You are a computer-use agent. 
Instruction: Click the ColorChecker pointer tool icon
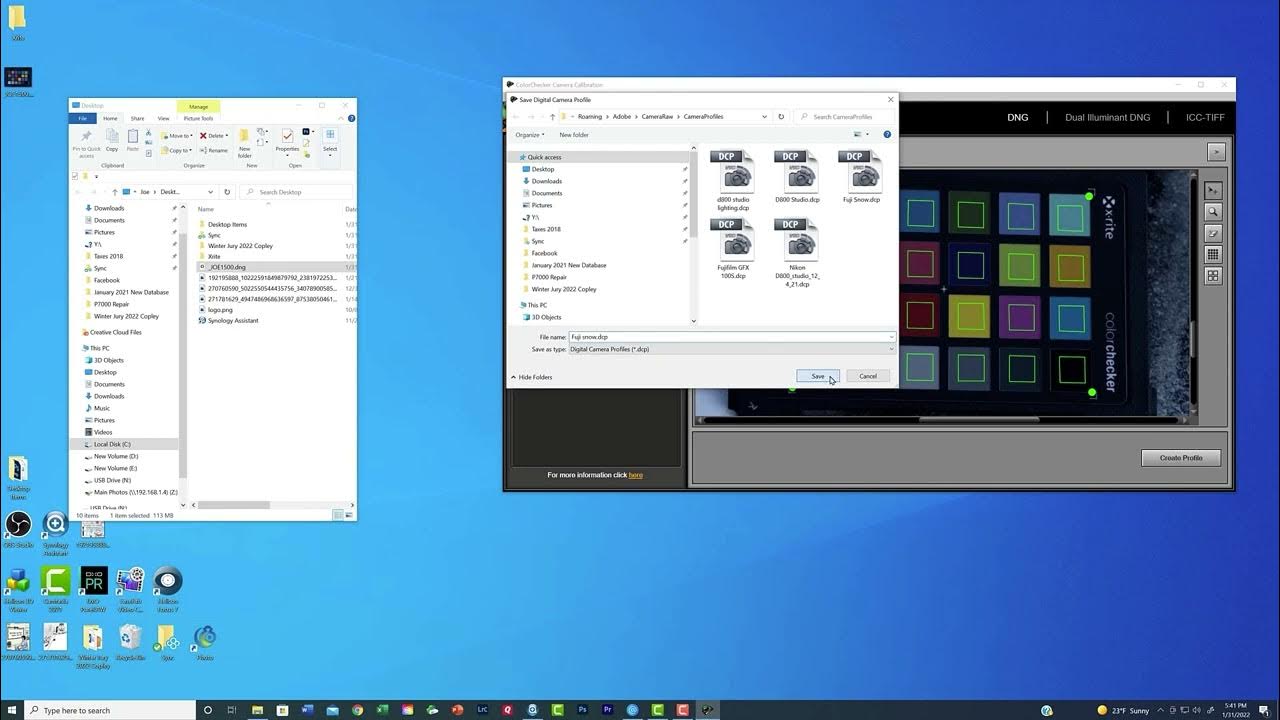tap(1213, 190)
